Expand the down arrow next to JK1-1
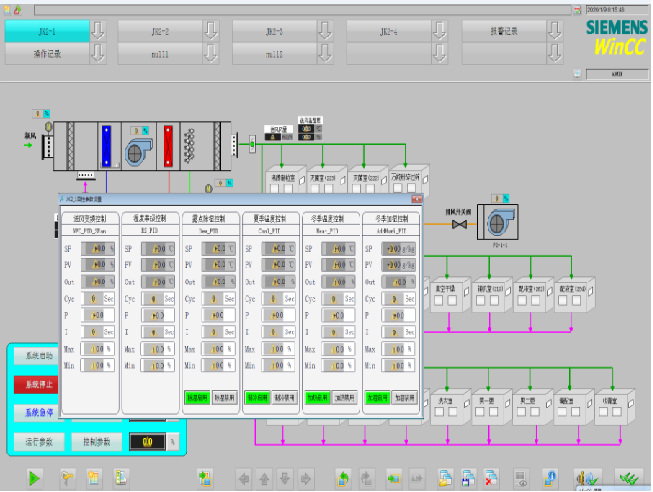The width and height of the screenshot is (653, 492). [x=97, y=31]
